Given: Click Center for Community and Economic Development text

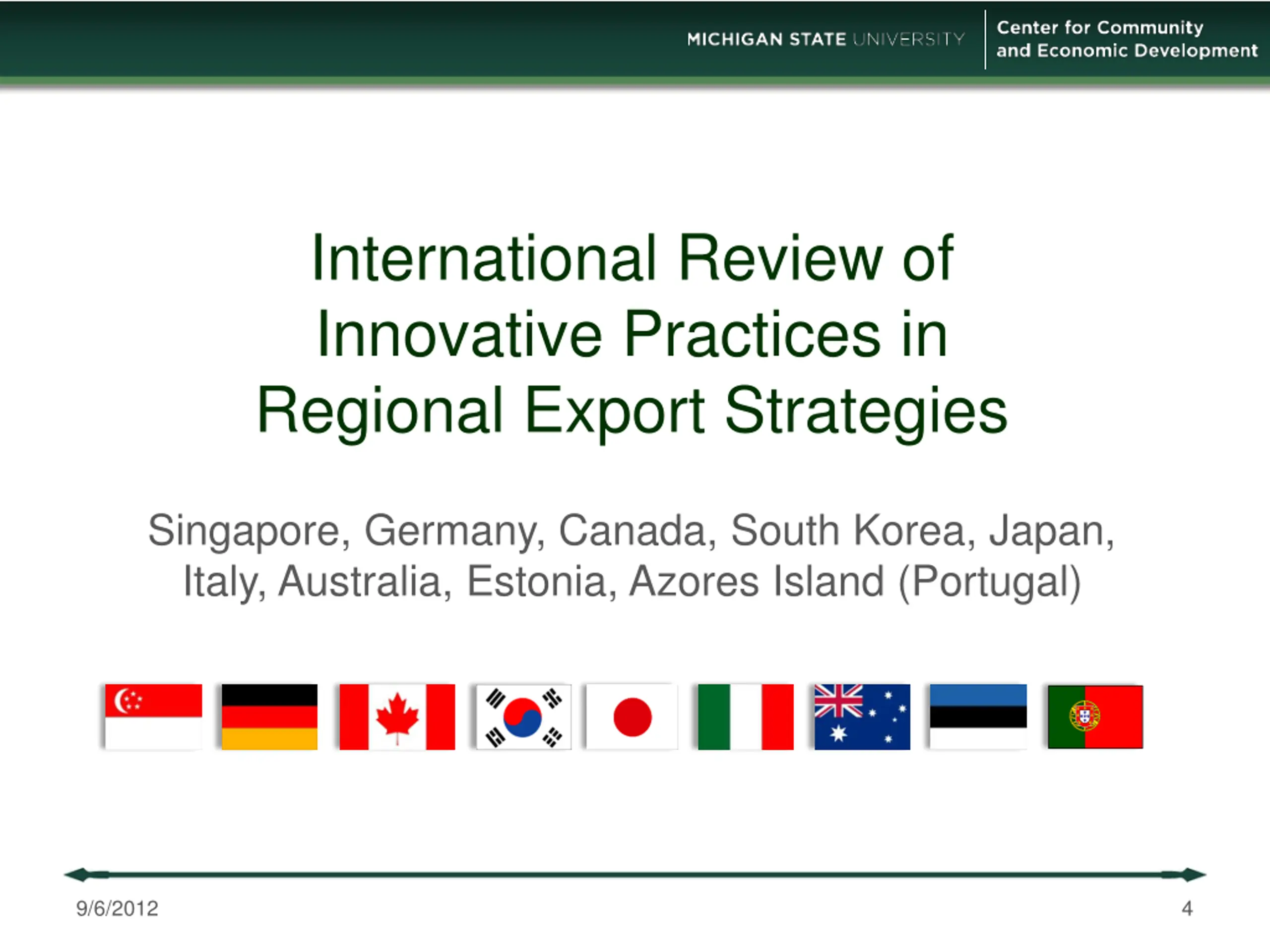Looking at the screenshot, I should click(x=1127, y=39).
